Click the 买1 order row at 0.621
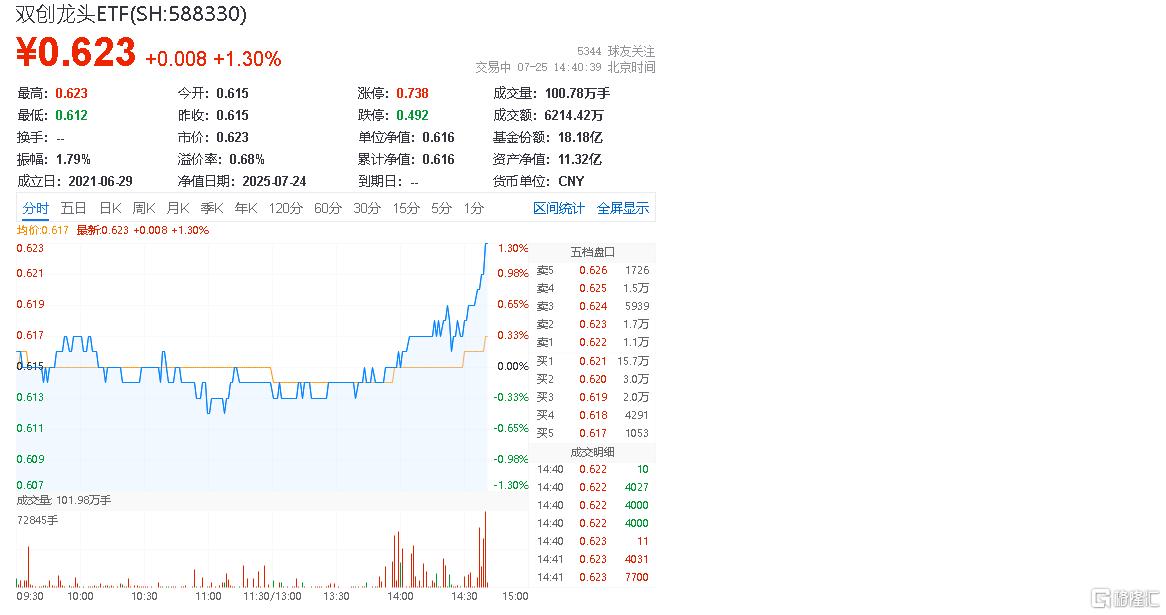This screenshot has height=615, width=1166. click(593, 361)
